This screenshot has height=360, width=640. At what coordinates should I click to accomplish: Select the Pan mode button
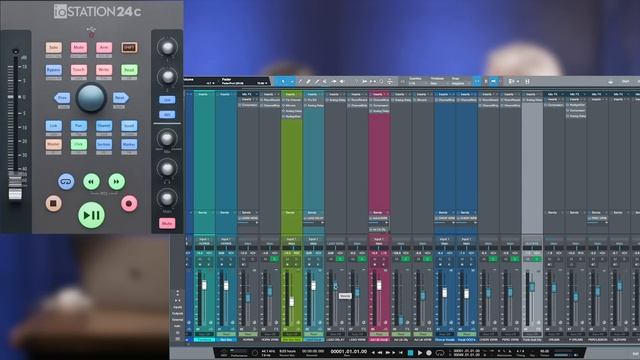[x=78, y=126]
